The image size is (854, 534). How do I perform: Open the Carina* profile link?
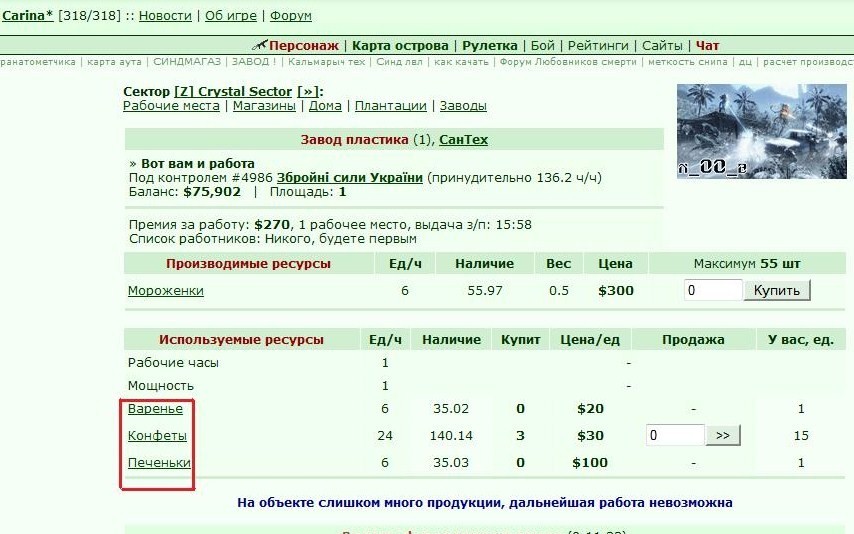(x=27, y=15)
